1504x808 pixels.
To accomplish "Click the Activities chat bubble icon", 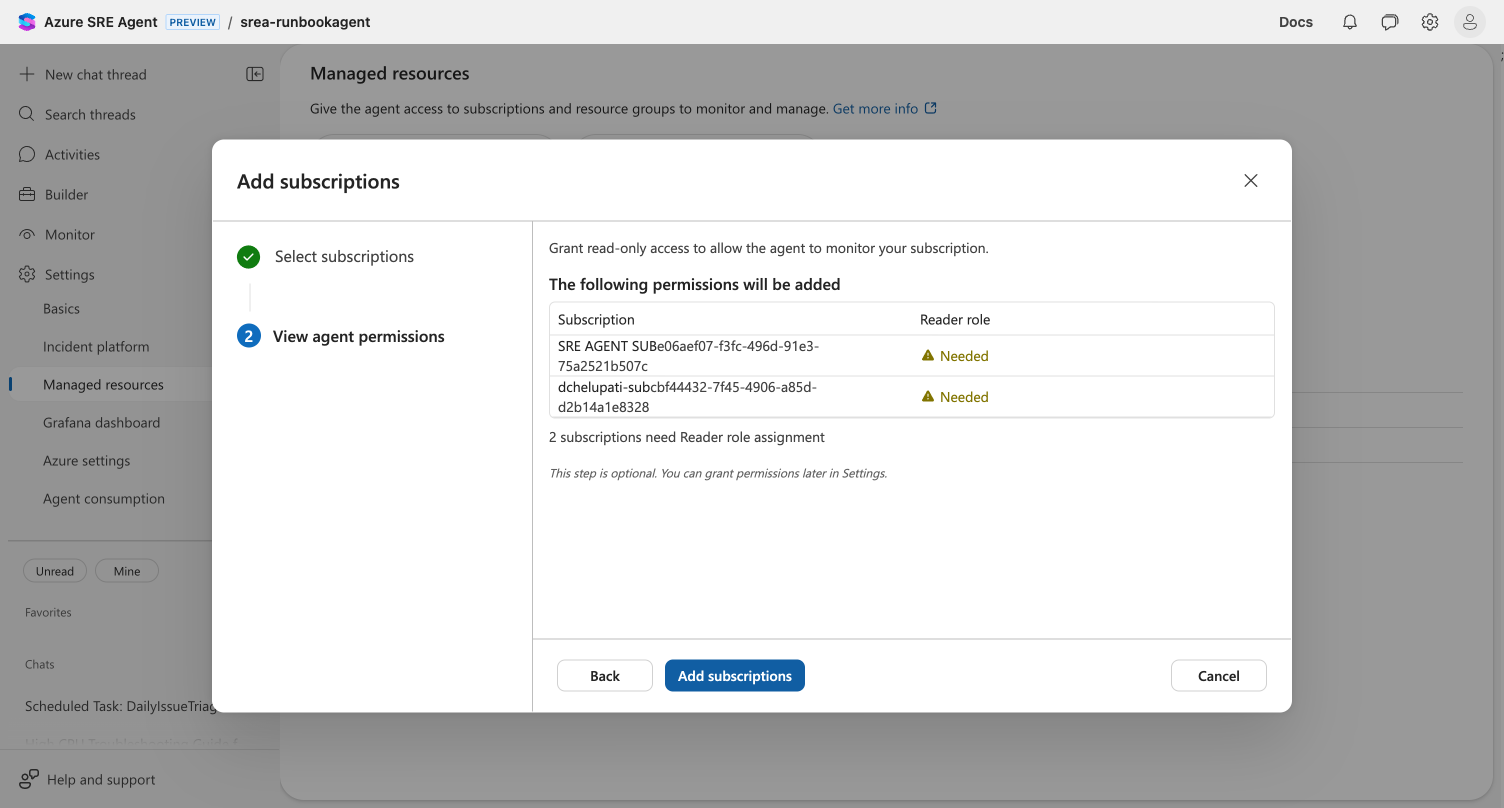I will (x=27, y=154).
